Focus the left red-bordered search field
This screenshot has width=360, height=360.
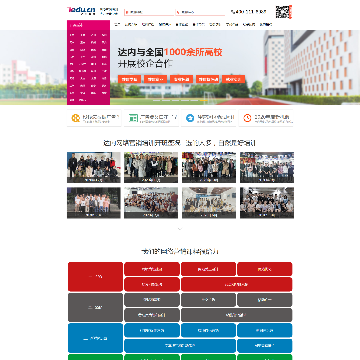(x=149, y=12)
